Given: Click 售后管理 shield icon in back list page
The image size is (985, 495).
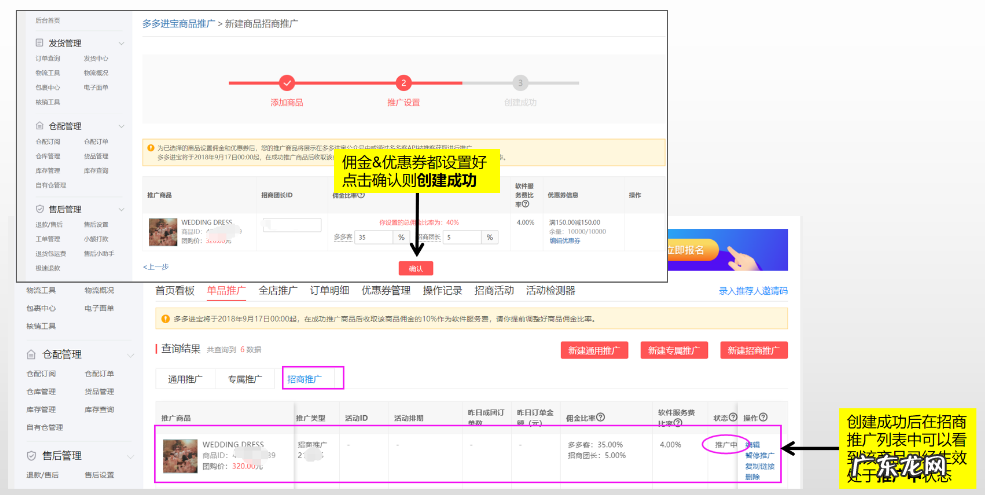Looking at the screenshot, I should [31, 456].
